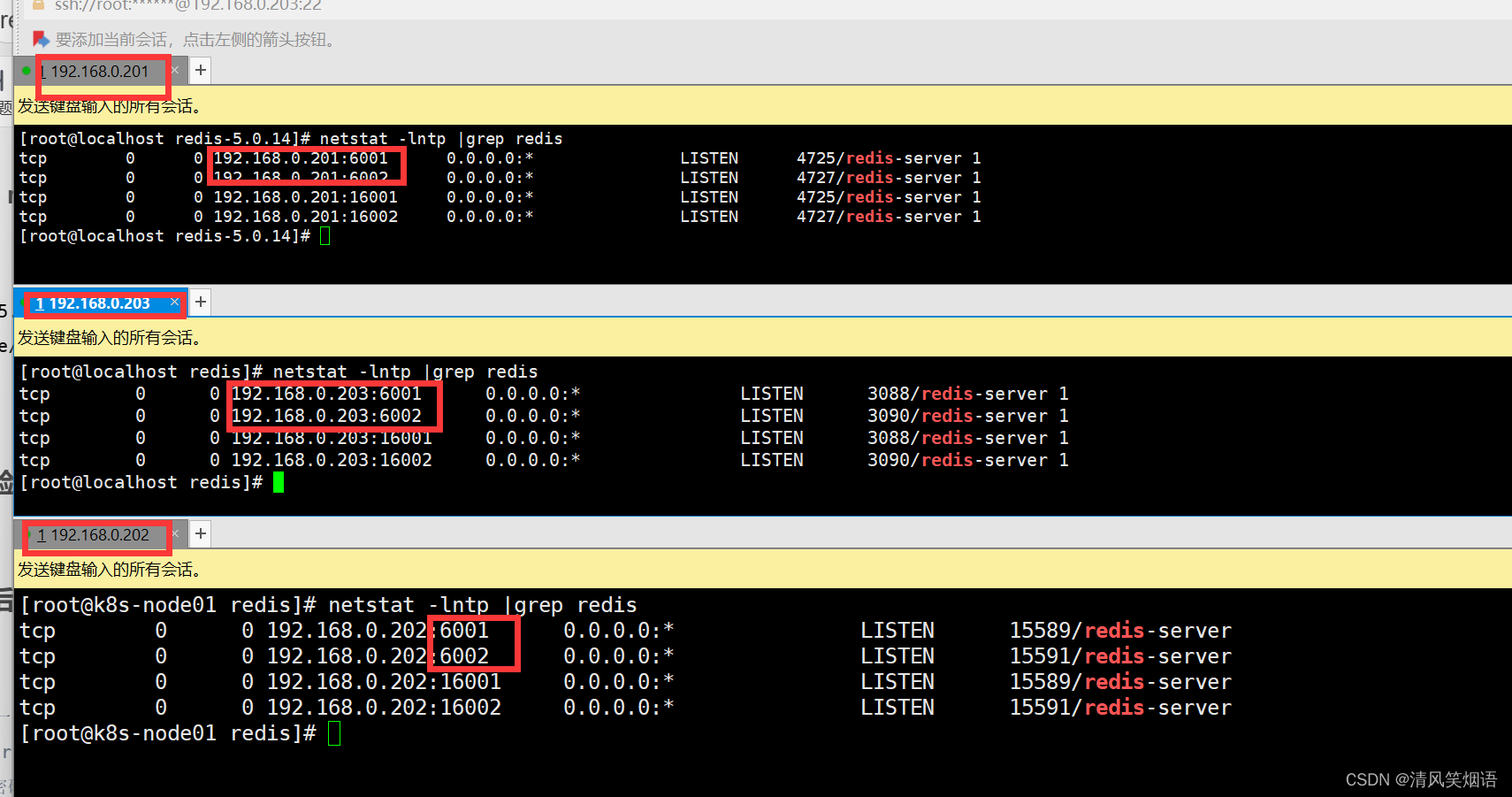This screenshot has height=797, width=1512.
Task: Select text 192.168.0.203:6002 in second terminal
Action: coord(326,416)
